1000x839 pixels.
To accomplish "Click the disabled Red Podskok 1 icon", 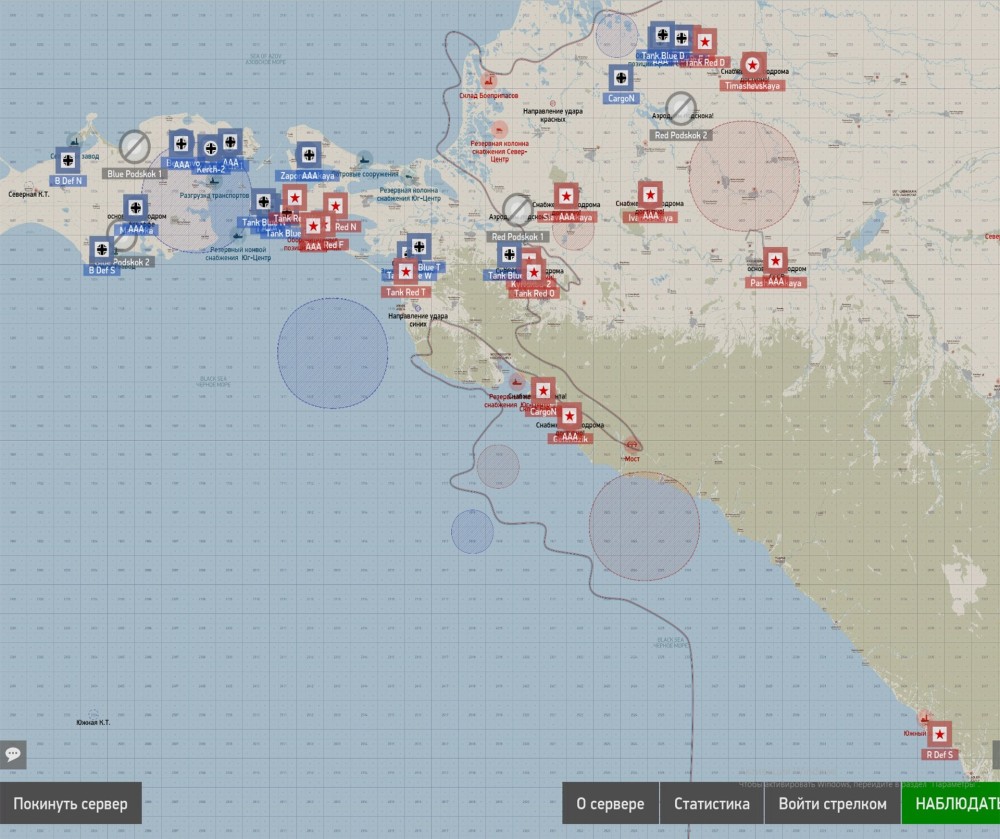I will (517, 209).
